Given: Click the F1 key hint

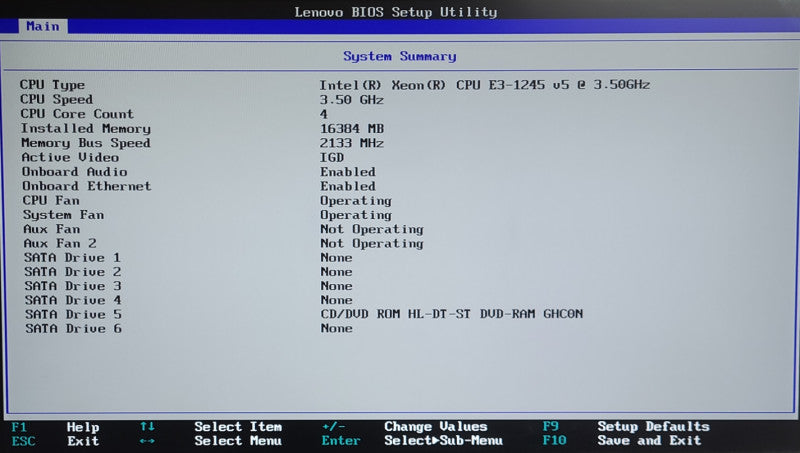Looking at the screenshot, I should 19,427.
